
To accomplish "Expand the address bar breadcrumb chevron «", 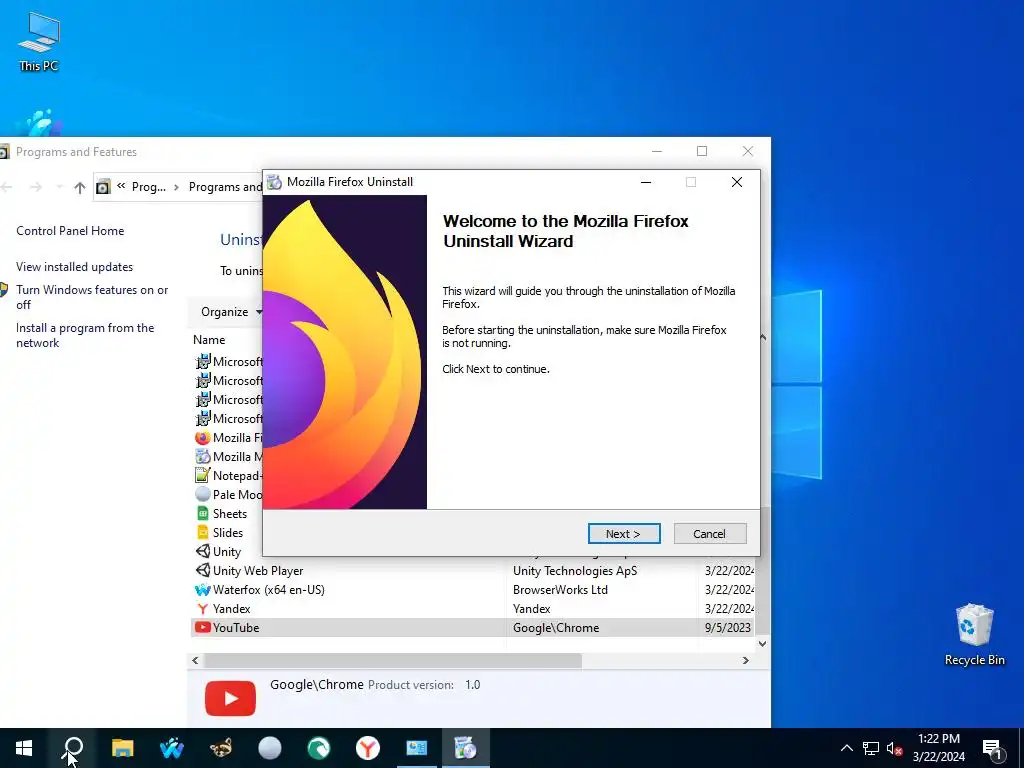I will [x=121, y=187].
